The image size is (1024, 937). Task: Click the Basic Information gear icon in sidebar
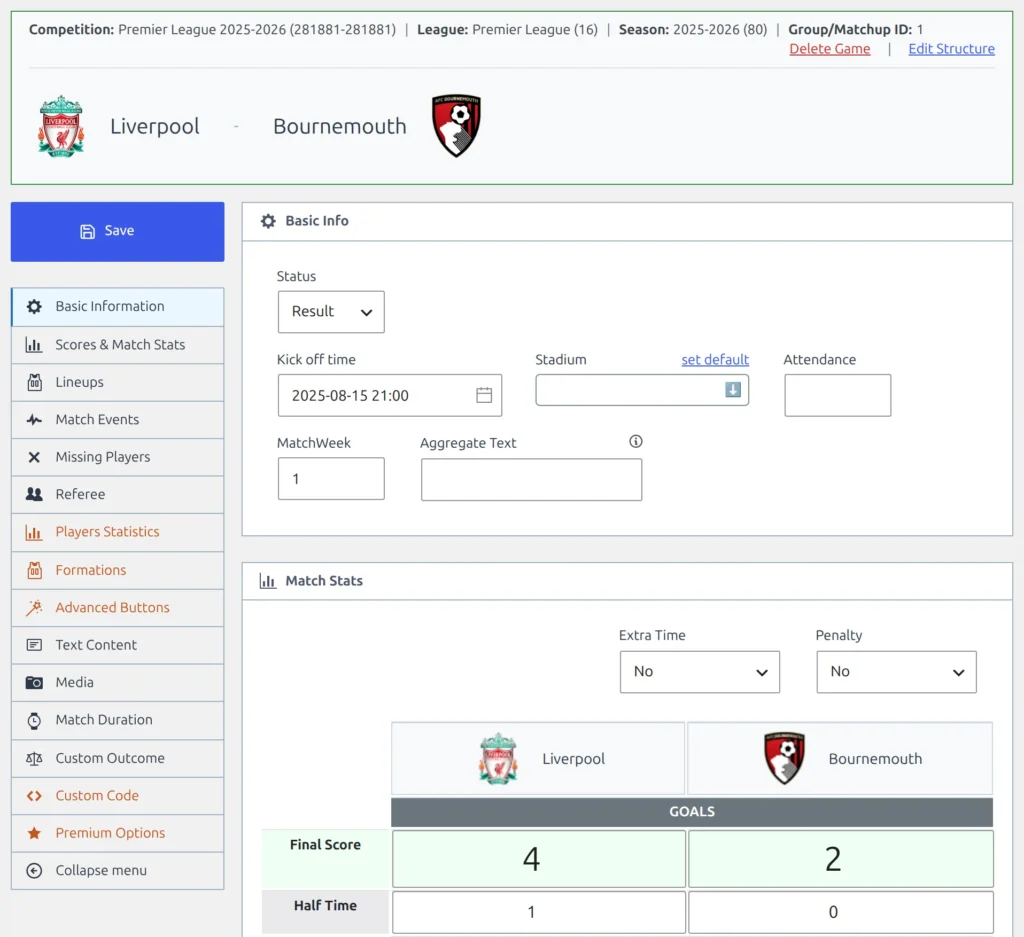pyautogui.click(x=34, y=306)
